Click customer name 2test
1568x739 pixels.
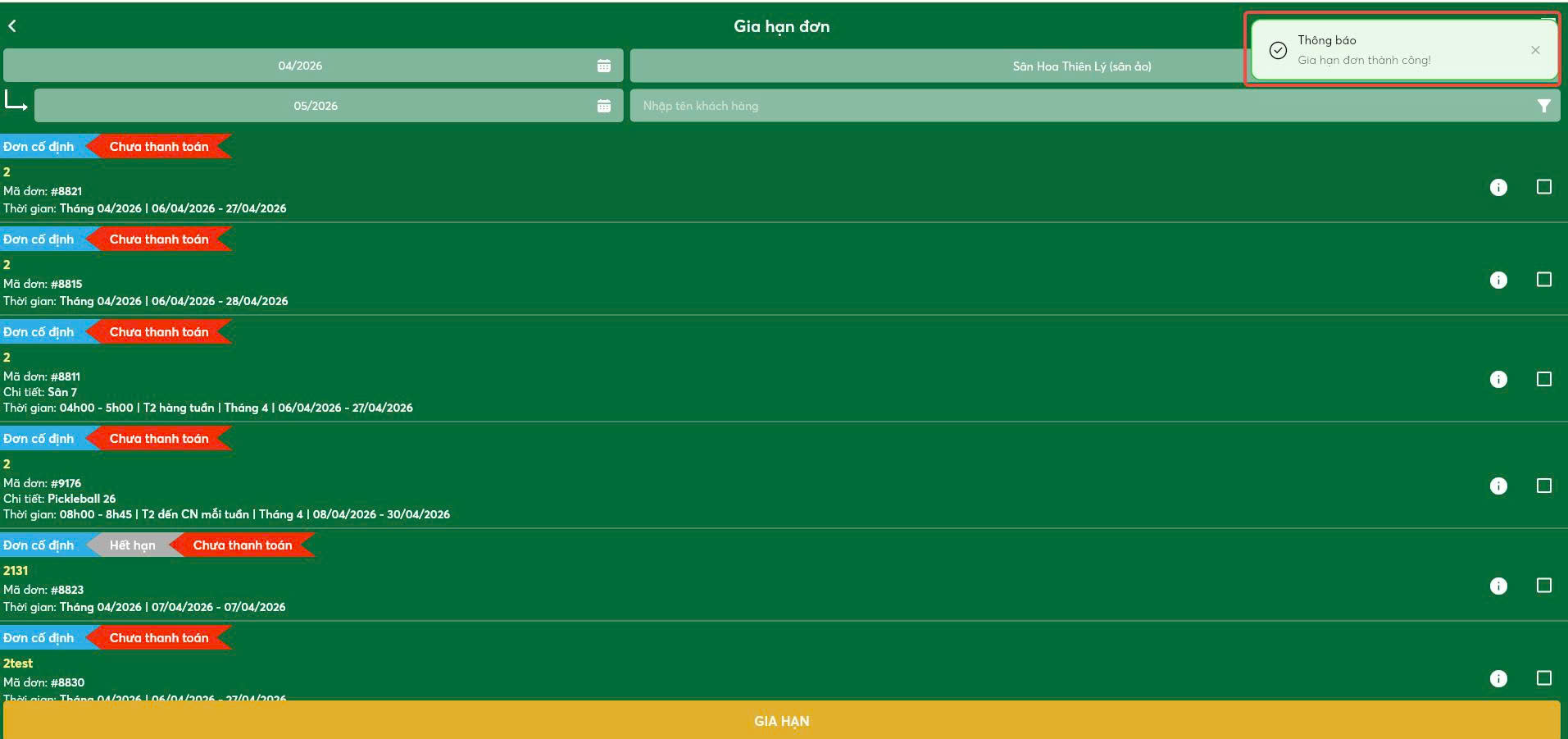18,664
